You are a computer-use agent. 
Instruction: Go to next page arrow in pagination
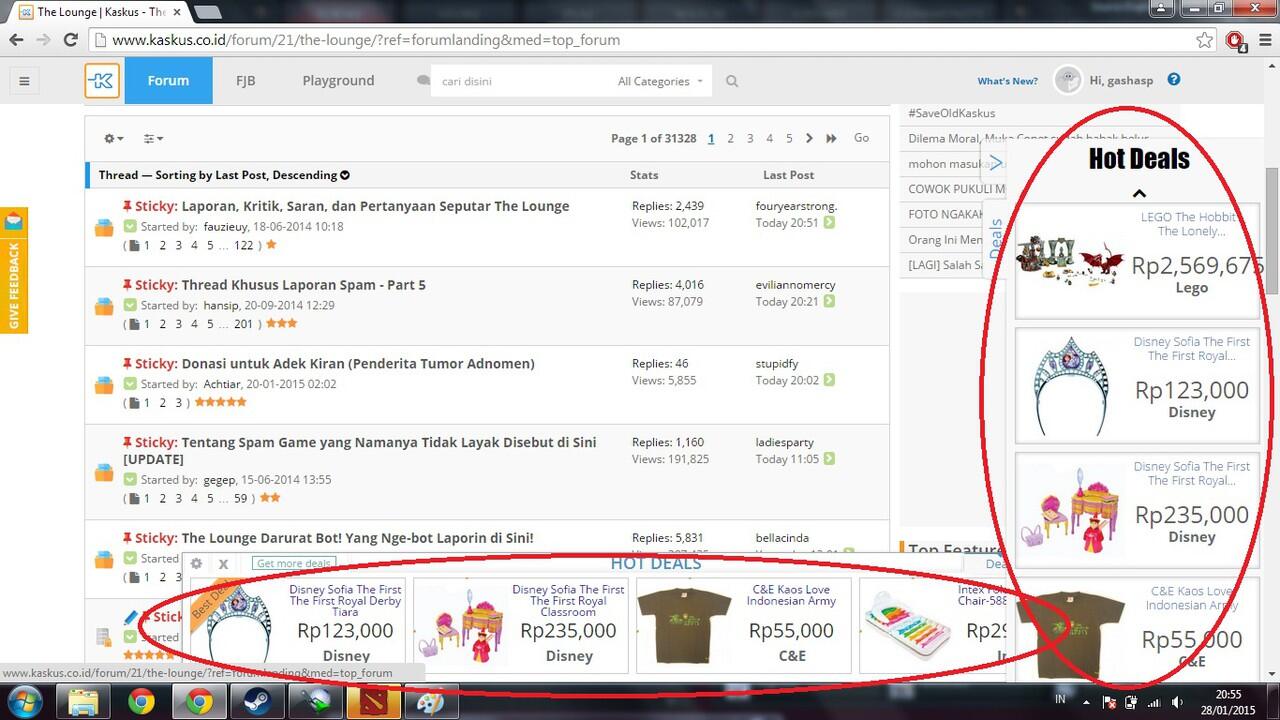(809, 138)
